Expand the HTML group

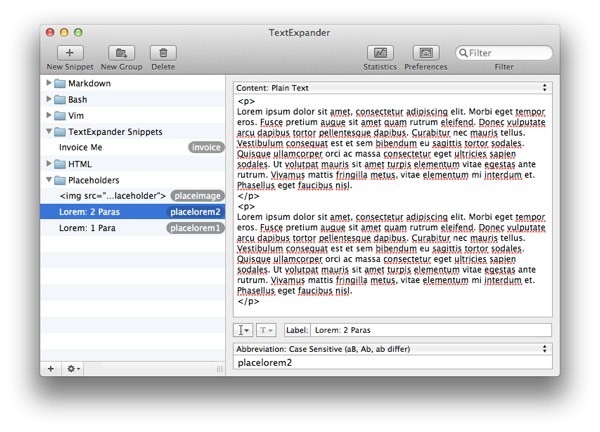tap(49, 163)
